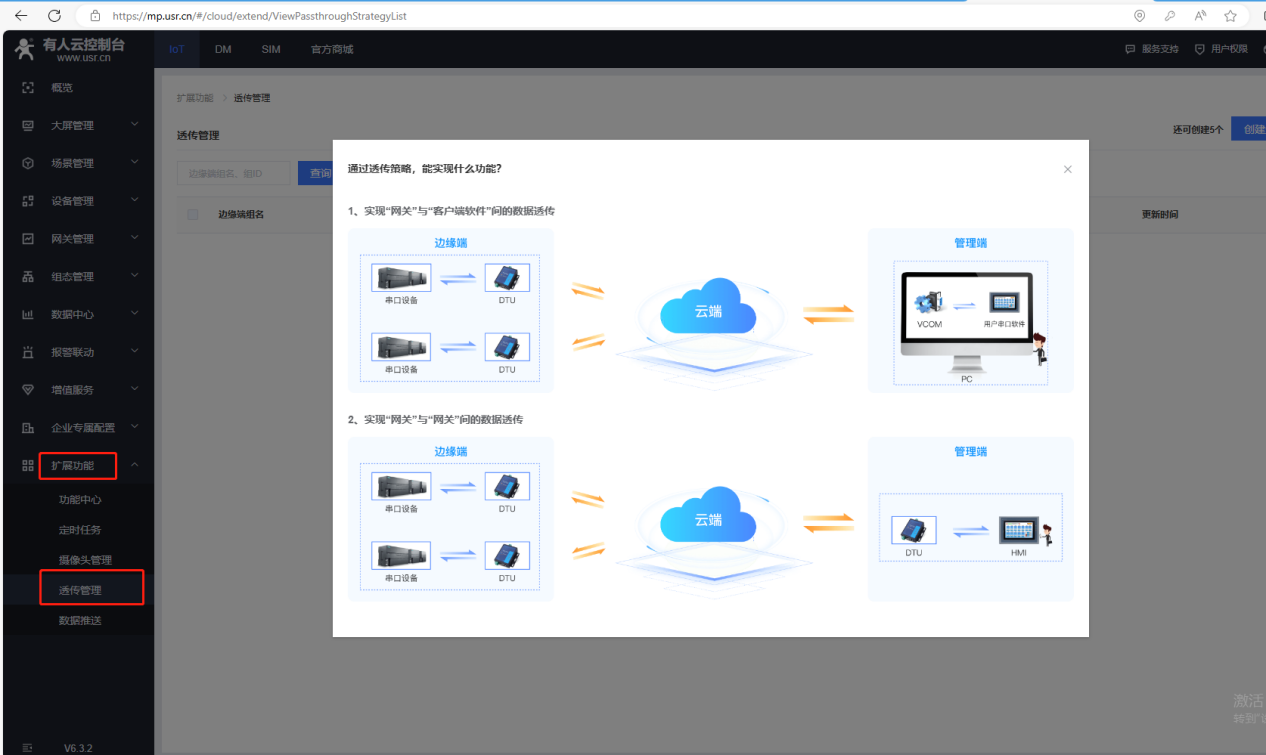Select 数据推送 in the sidebar
This screenshot has width=1266, height=755.
click(80, 621)
